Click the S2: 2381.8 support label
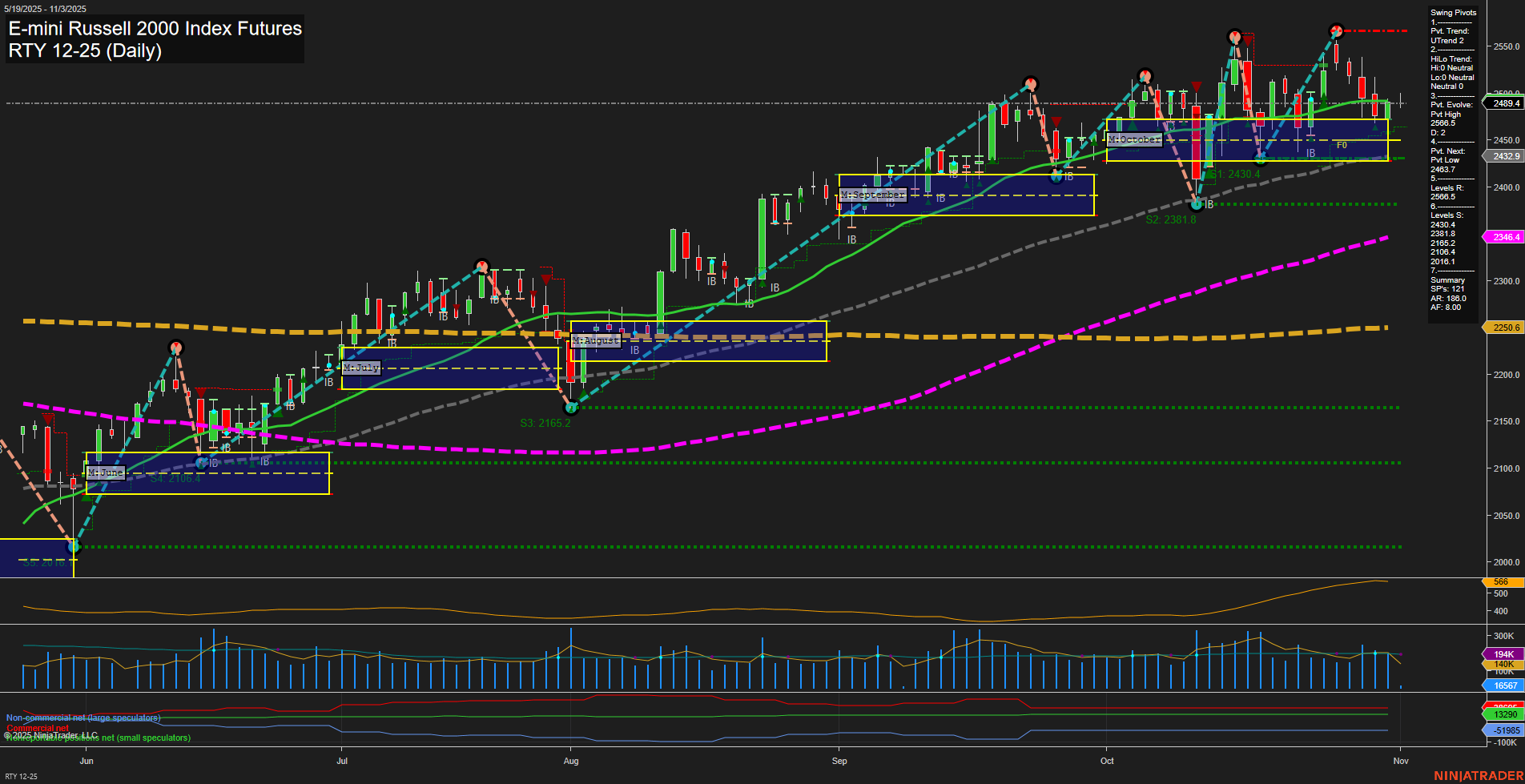This screenshot has width=1525, height=784. tap(1170, 219)
